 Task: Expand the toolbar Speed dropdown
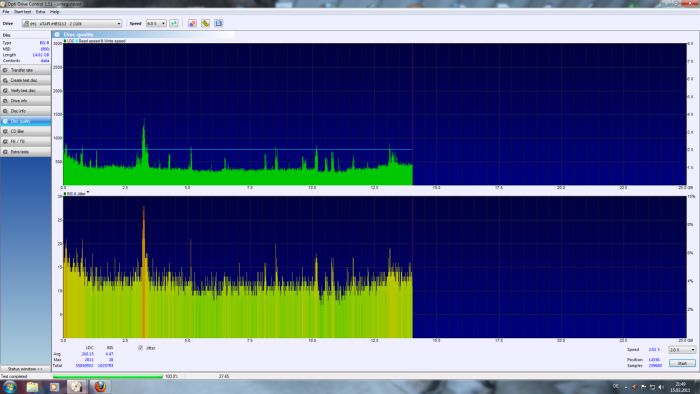[156, 23]
